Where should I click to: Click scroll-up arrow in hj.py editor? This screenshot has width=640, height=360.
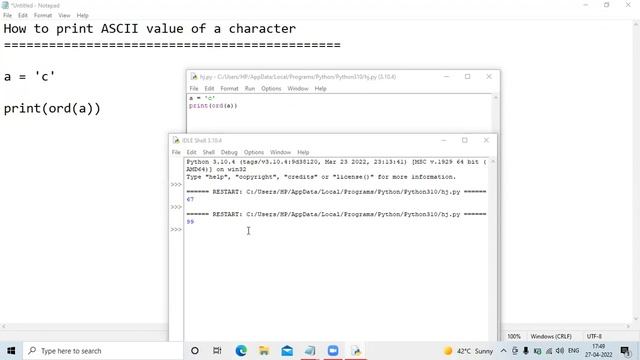496,98
